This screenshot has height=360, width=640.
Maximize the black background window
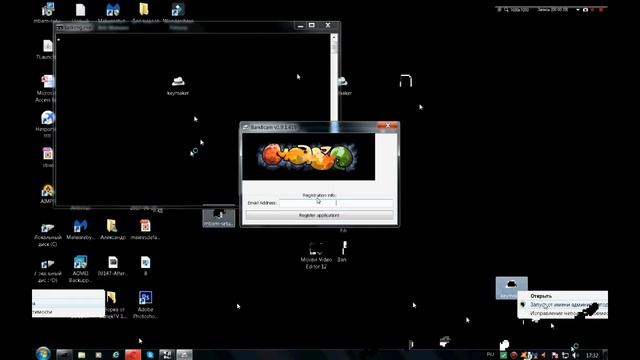(x=312, y=25)
